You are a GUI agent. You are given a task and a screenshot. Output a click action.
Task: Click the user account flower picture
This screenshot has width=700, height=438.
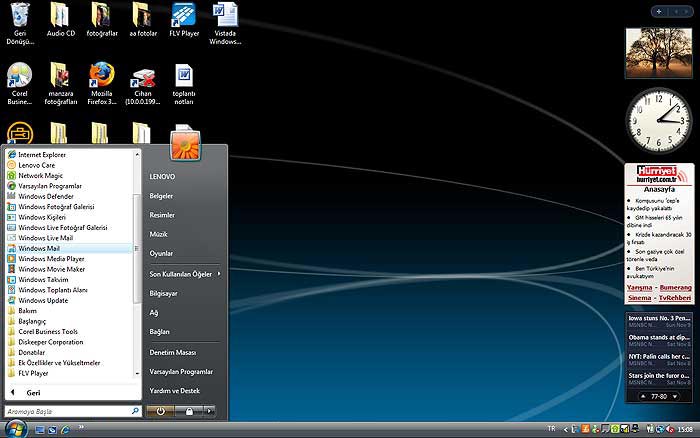(x=185, y=145)
